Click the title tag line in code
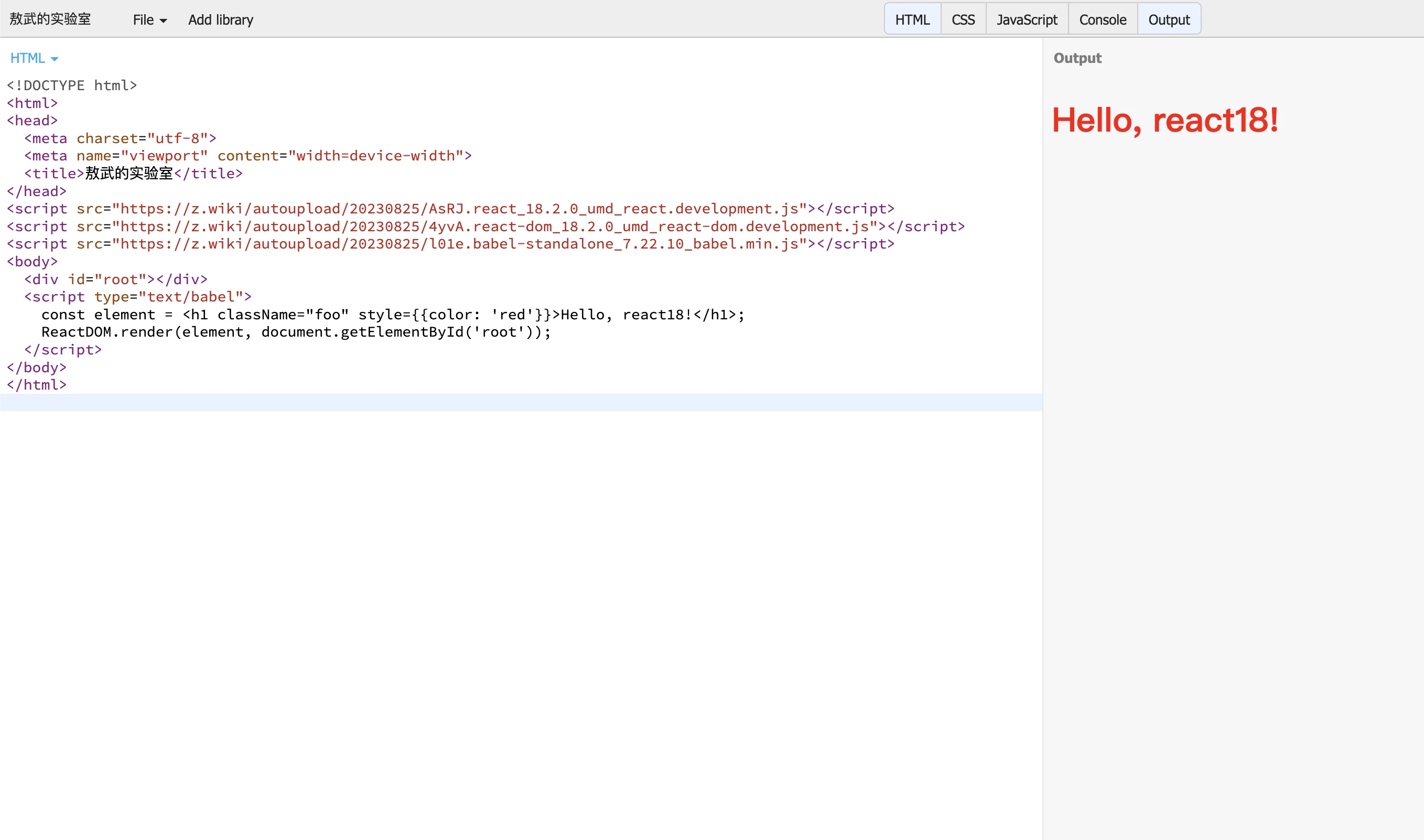 134,174
